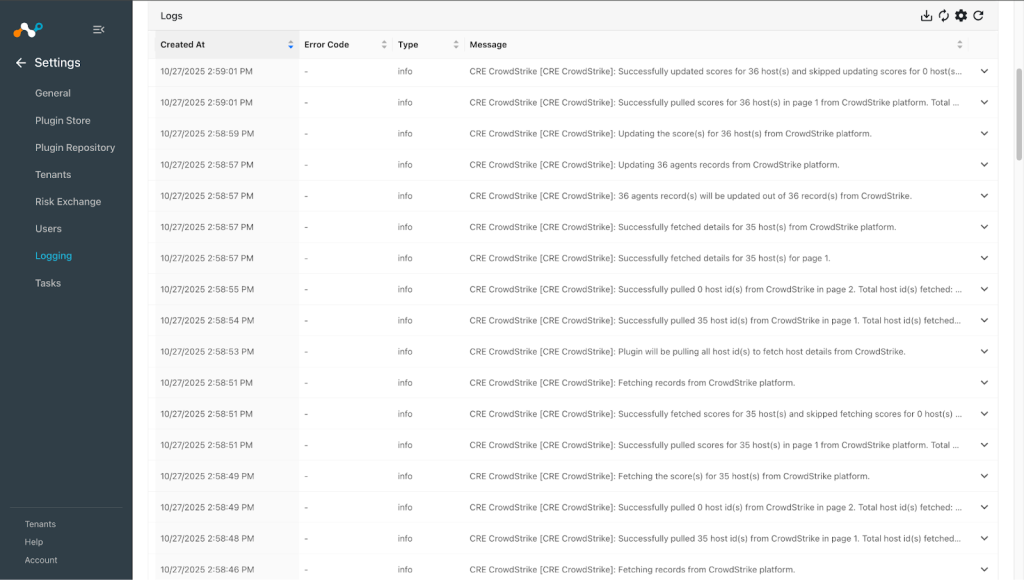This screenshot has width=1024, height=580.
Task: Reload logs with refresh icon
Action: coord(978,16)
